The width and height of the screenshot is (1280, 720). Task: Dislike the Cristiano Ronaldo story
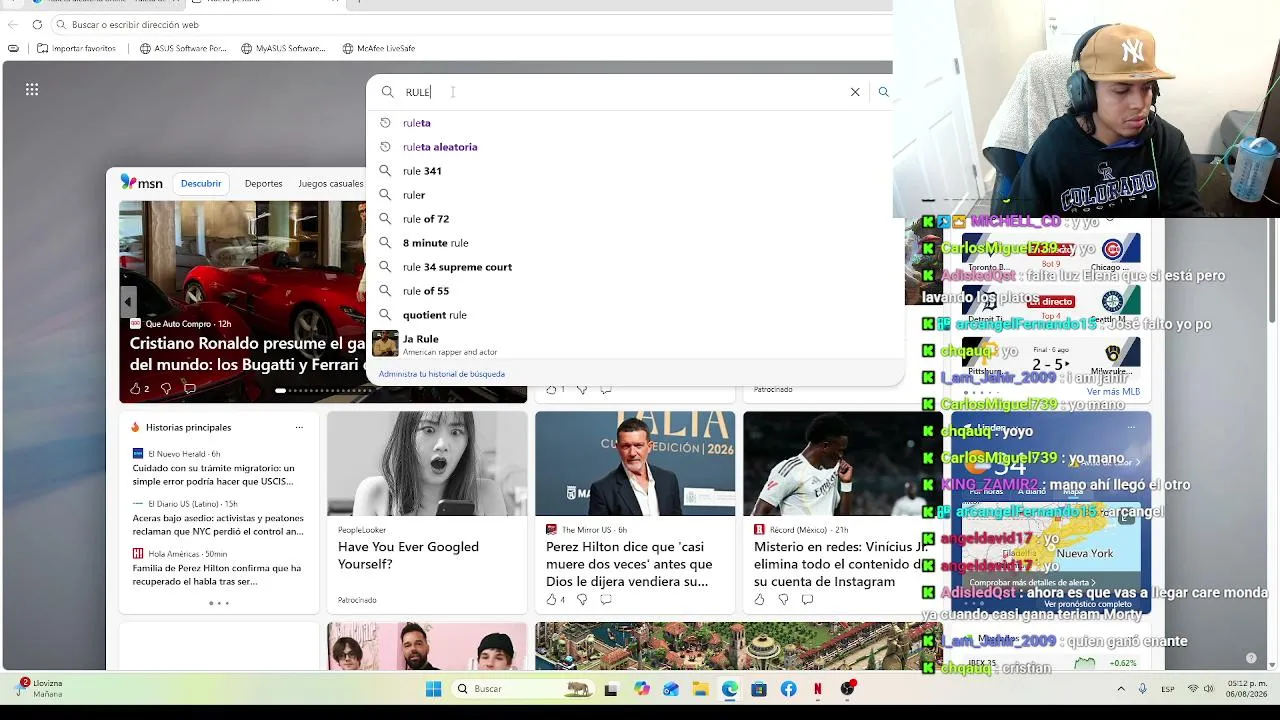tap(165, 389)
